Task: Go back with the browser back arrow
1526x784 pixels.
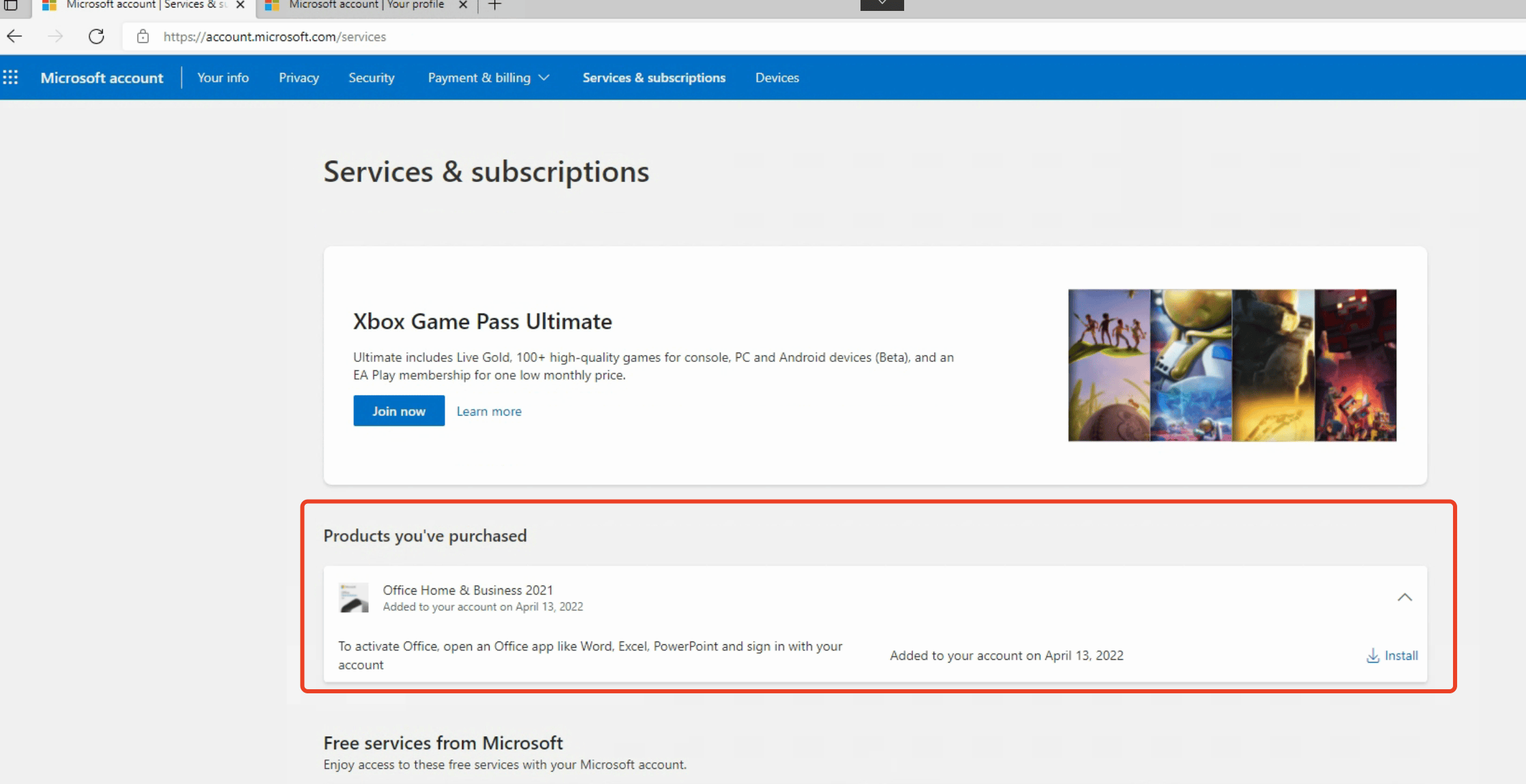Action: click(14, 36)
